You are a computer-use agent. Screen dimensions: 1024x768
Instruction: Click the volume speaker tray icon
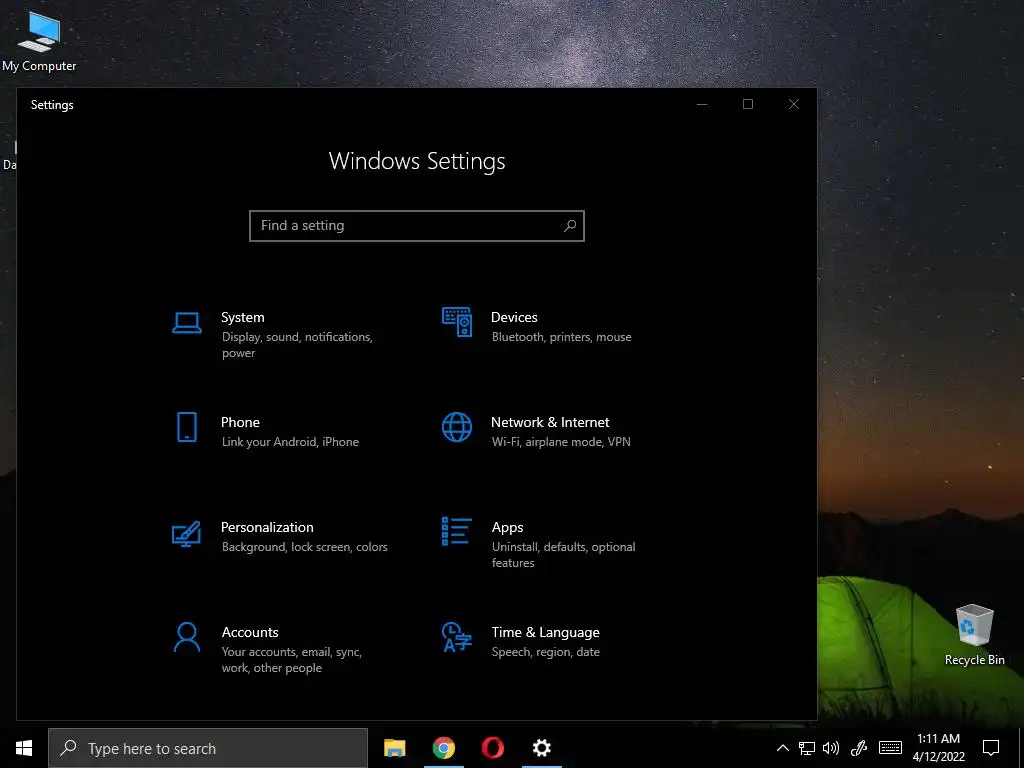831,748
